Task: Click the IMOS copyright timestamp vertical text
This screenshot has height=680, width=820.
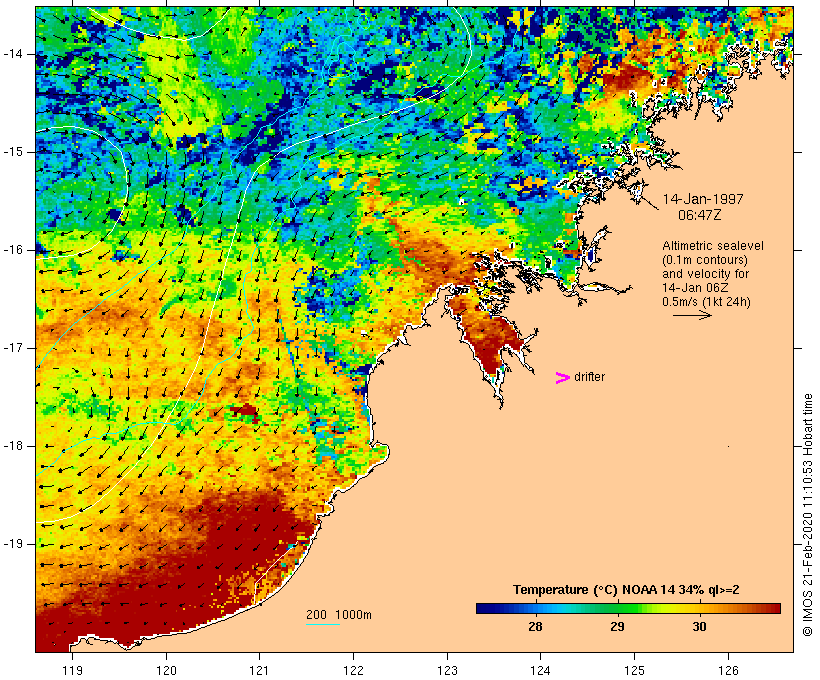Action: point(807,515)
